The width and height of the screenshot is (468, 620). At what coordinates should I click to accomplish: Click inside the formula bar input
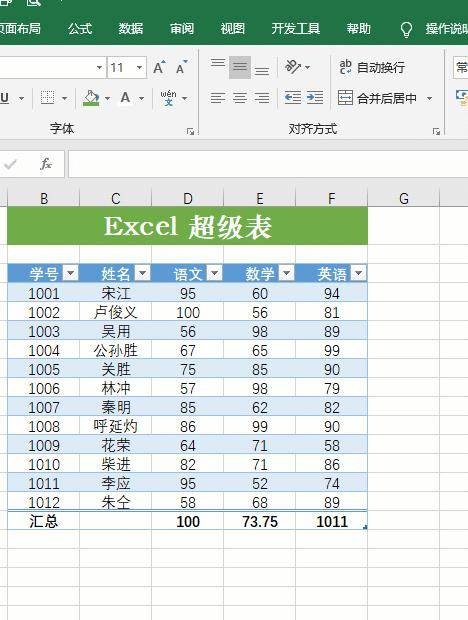click(x=268, y=164)
